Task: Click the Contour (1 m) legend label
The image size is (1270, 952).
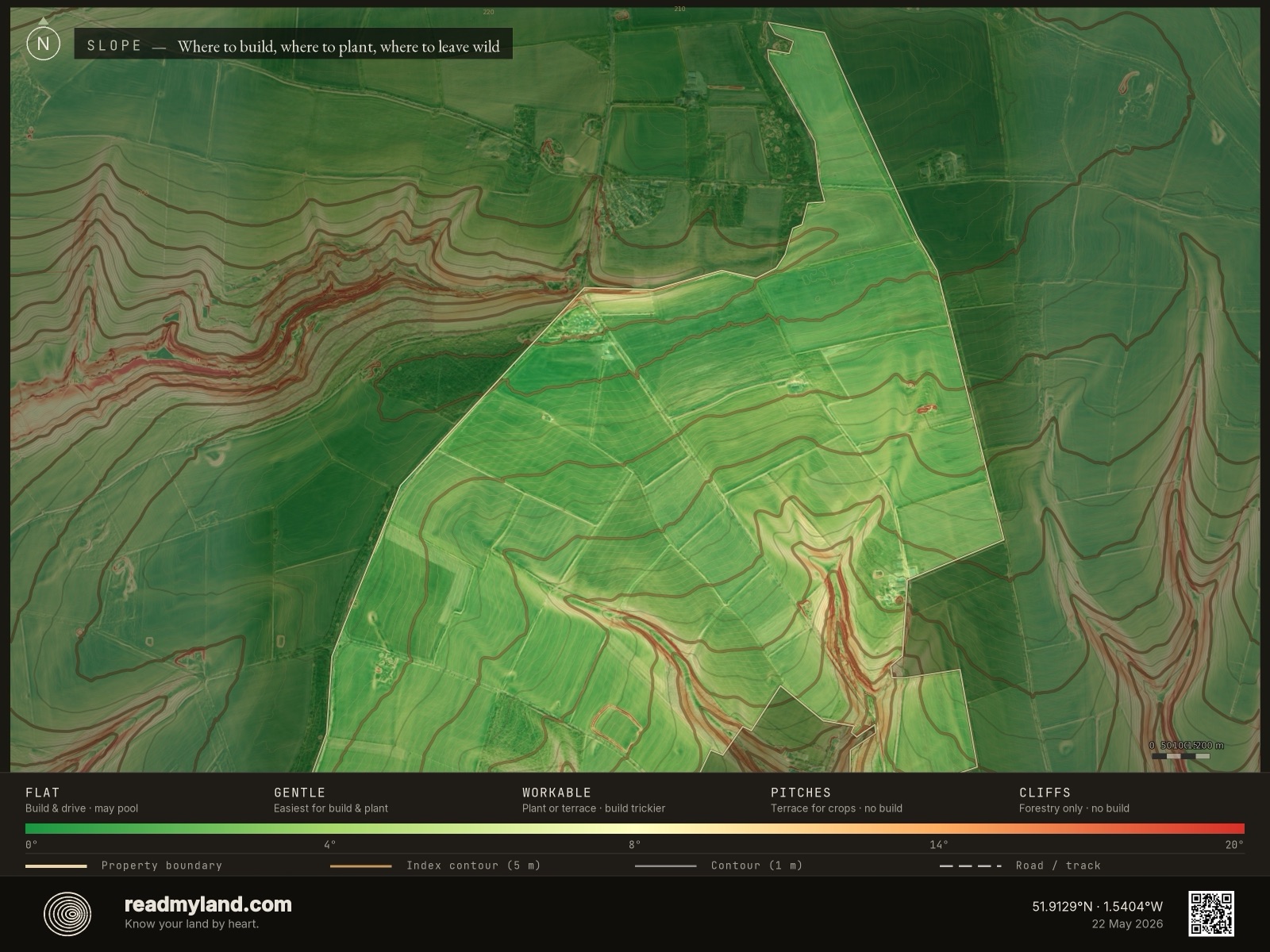Action: 756,866
